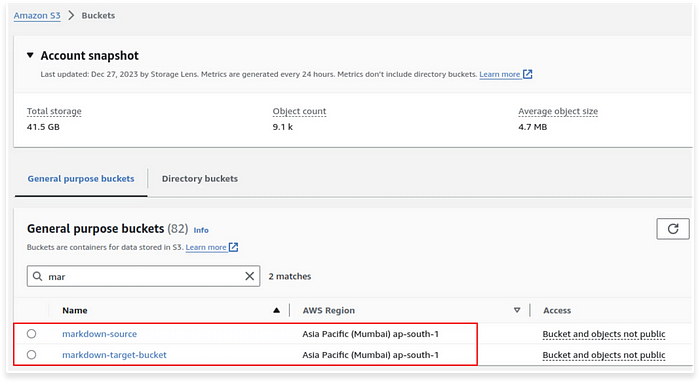
Task: Click the refresh buckets icon button
Action: (x=673, y=229)
